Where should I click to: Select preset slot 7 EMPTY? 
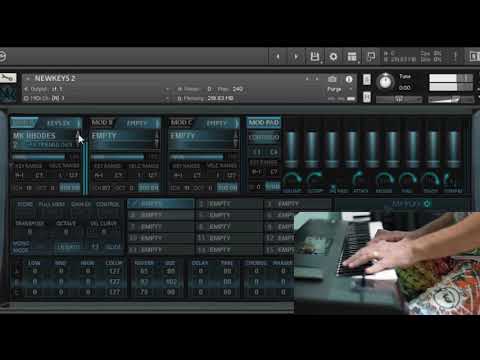coord(161,227)
